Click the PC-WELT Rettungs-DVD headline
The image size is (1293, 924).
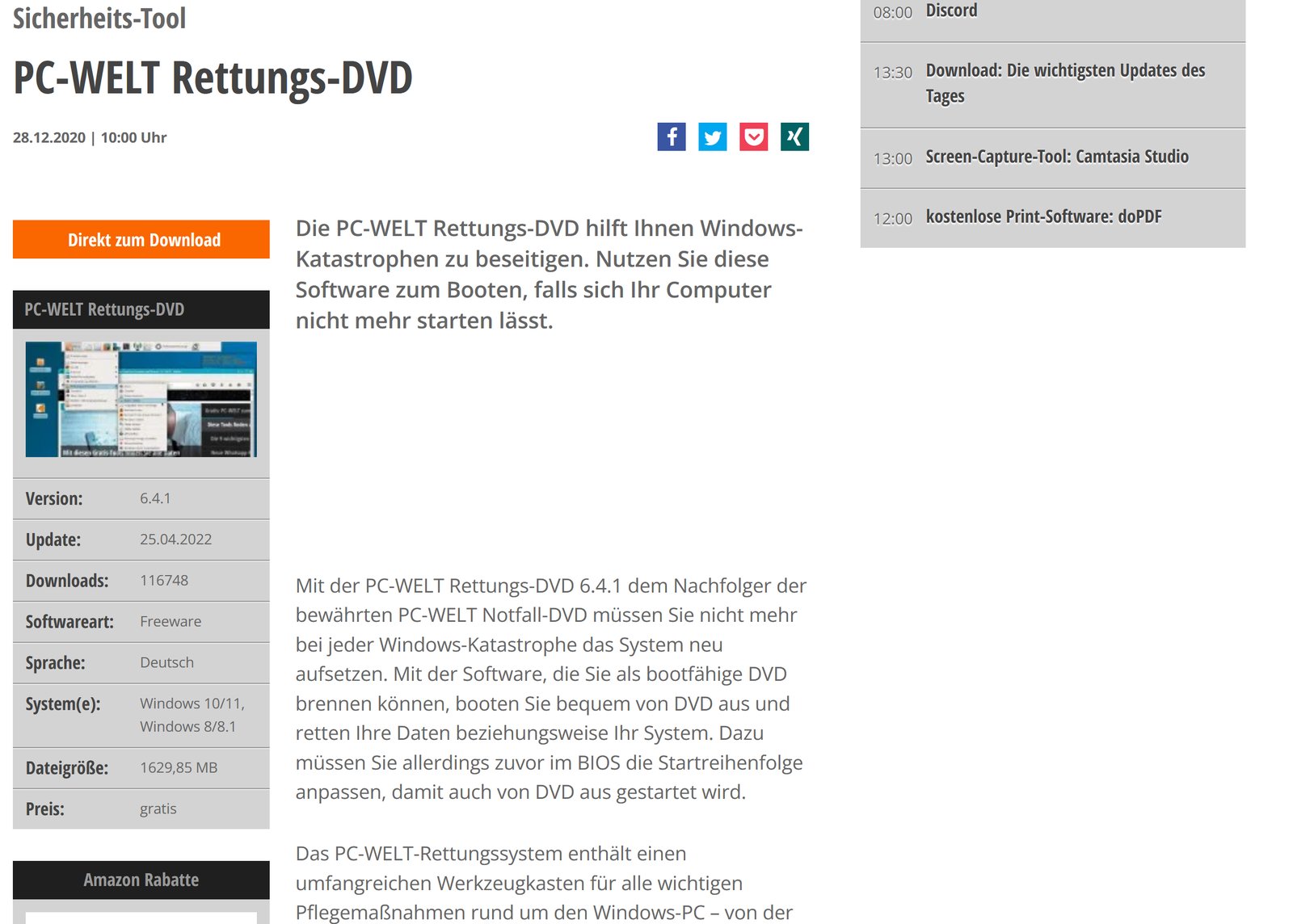click(213, 78)
